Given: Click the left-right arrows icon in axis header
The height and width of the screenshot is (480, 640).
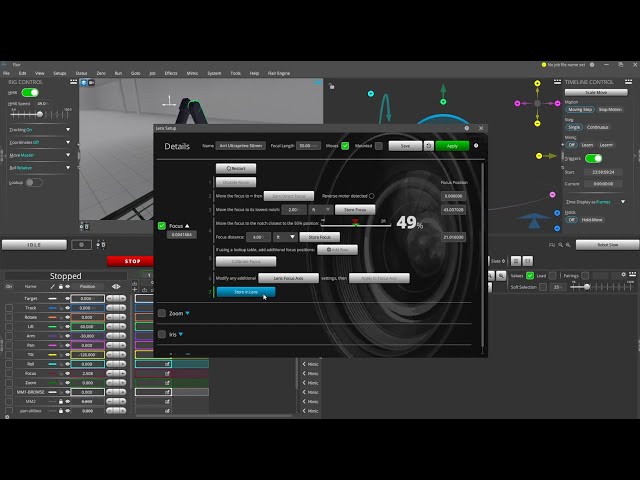Looking at the screenshot, I should [x=116, y=287].
